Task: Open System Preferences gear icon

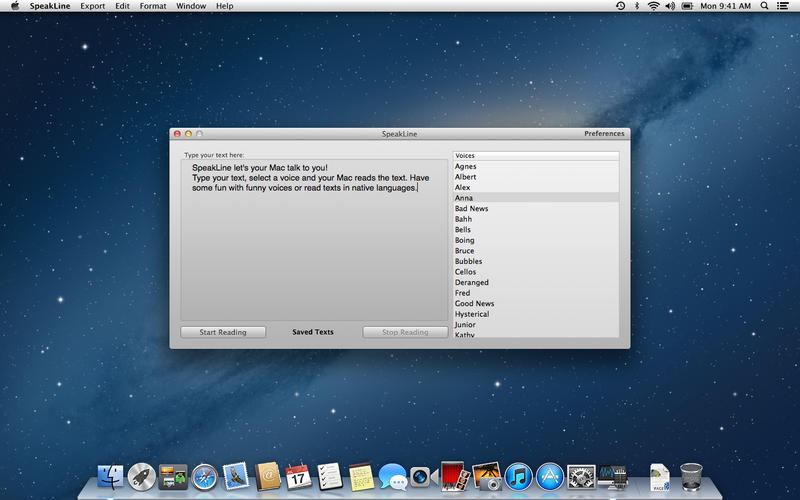Action: 581,478
